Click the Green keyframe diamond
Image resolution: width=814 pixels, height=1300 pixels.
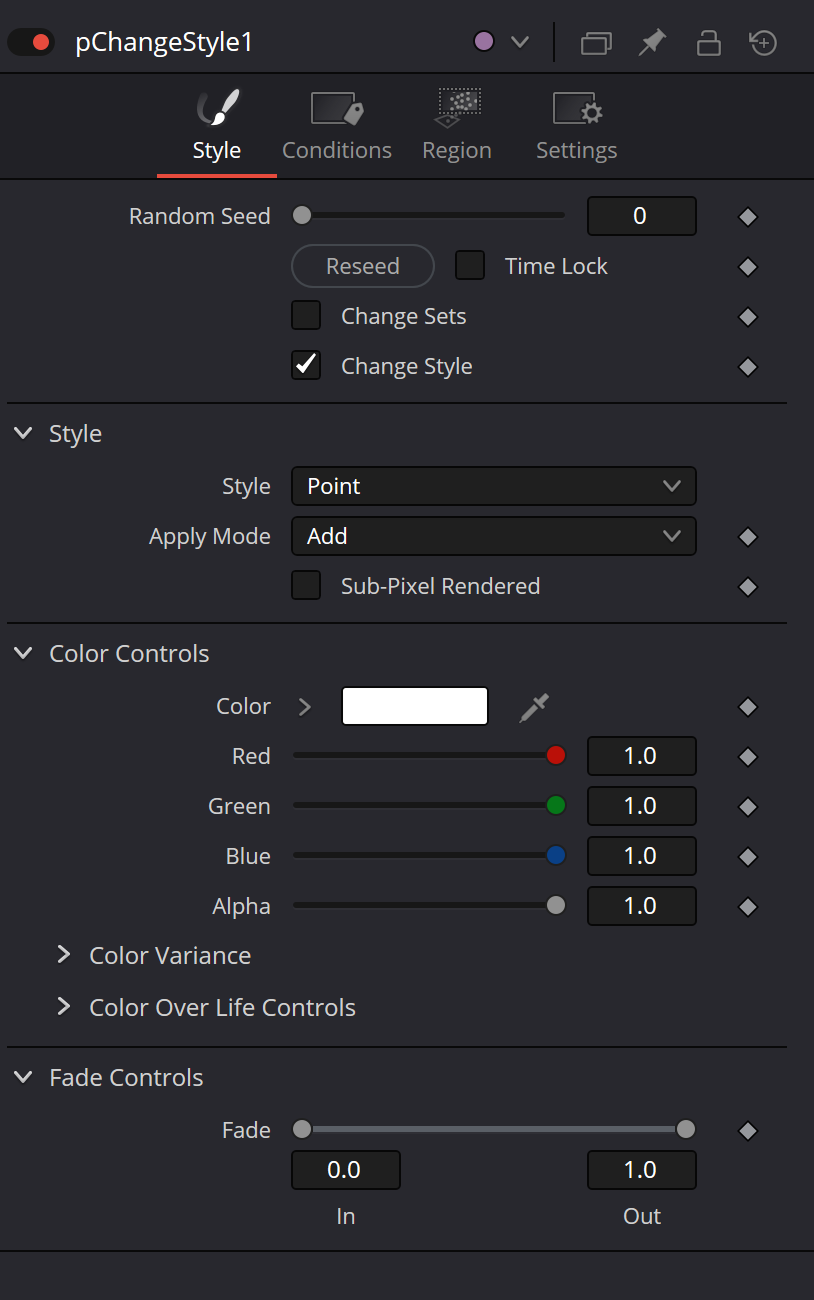[x=747, y=807]
